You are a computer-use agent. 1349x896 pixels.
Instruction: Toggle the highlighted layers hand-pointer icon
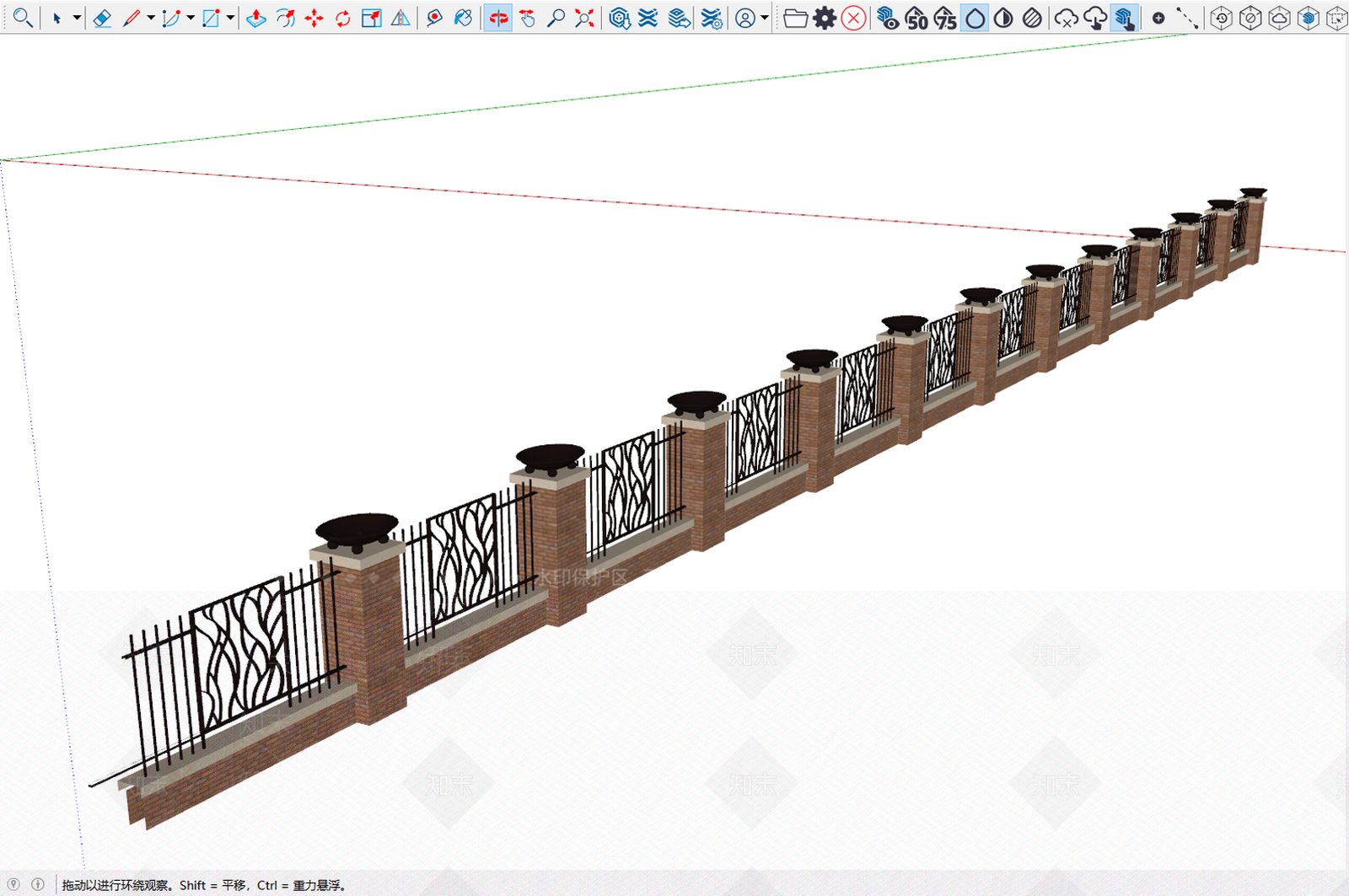1123,18
